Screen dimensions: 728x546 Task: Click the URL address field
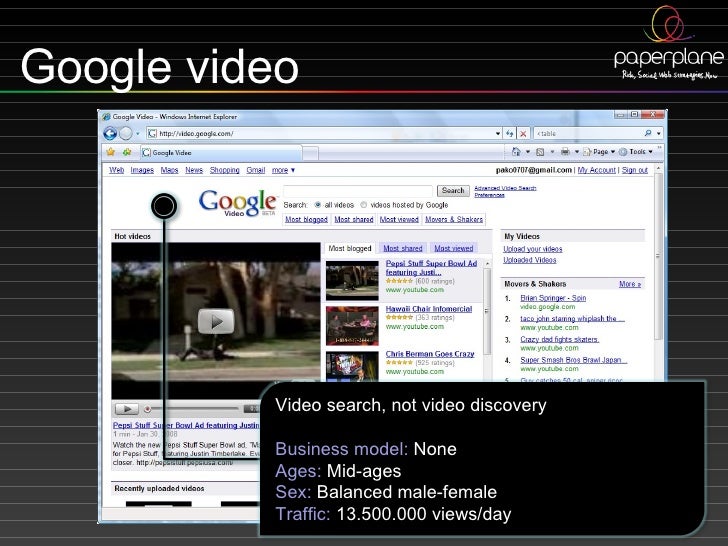point(320,134)
